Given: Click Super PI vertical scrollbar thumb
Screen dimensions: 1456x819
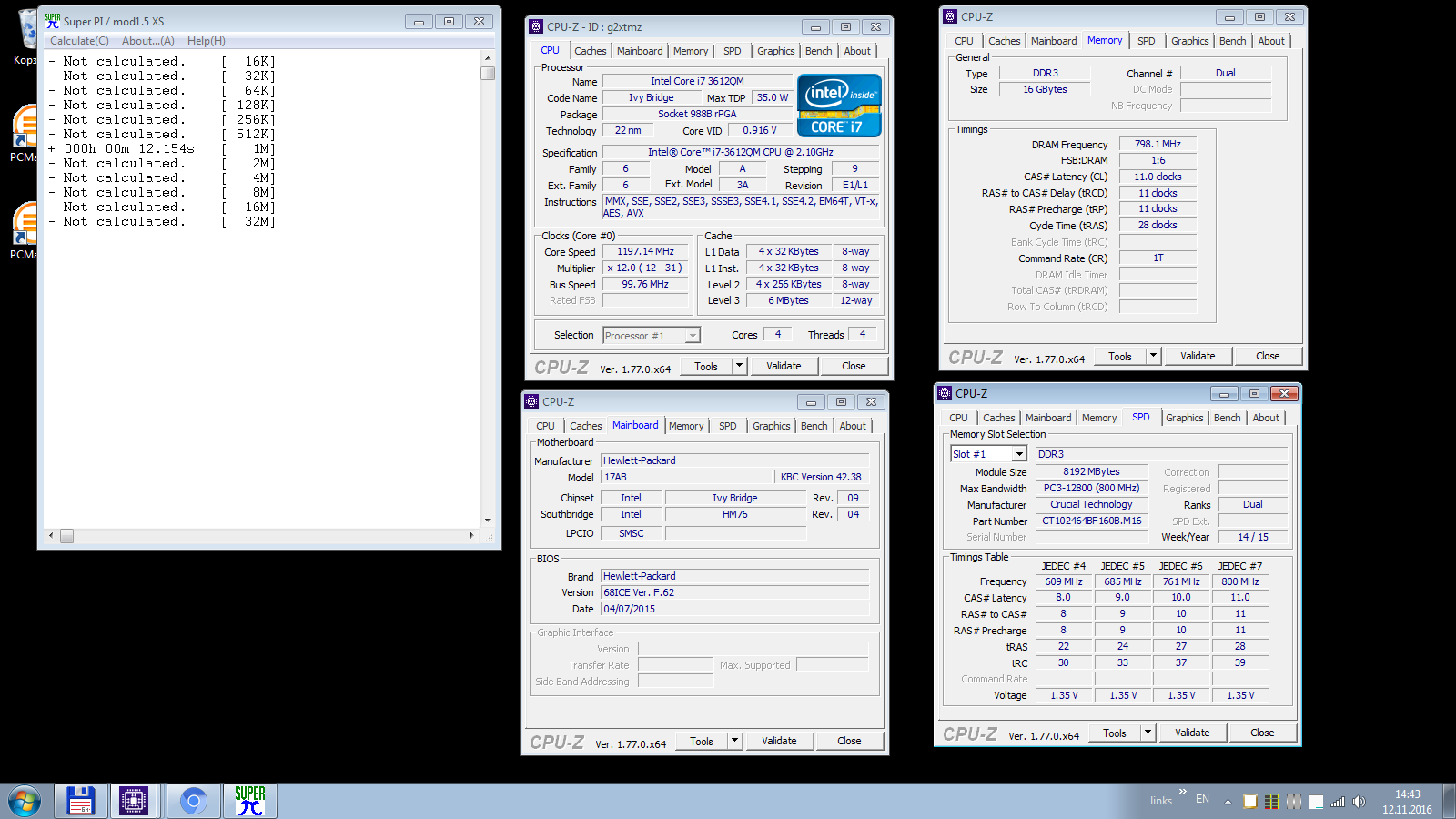Looking at the screenshot, I should coord(488,73).
